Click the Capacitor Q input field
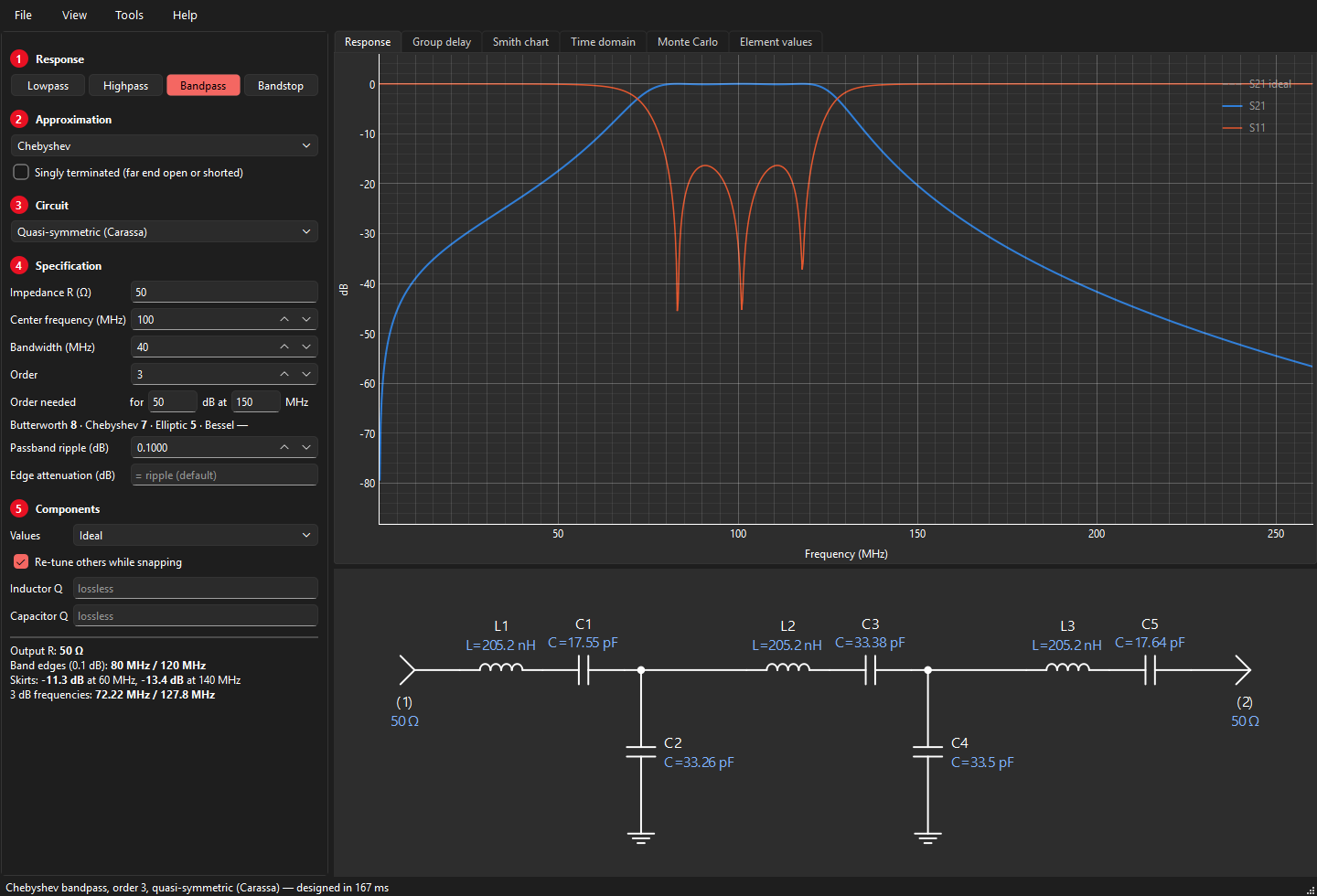This screenshot has width=1317, height=896. click(195, 615)
